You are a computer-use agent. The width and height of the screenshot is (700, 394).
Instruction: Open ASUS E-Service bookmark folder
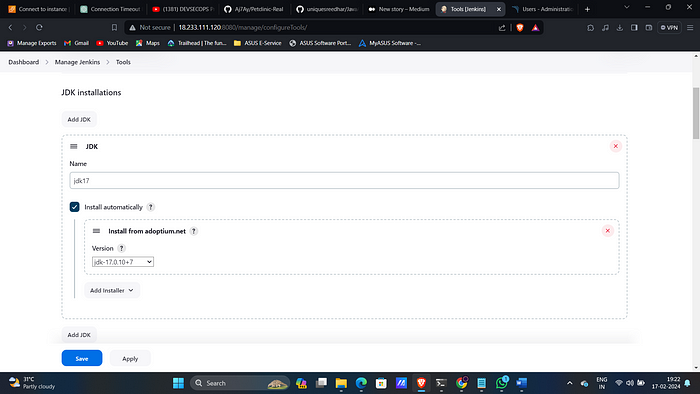pyautogui.click(x=258, y=43)
